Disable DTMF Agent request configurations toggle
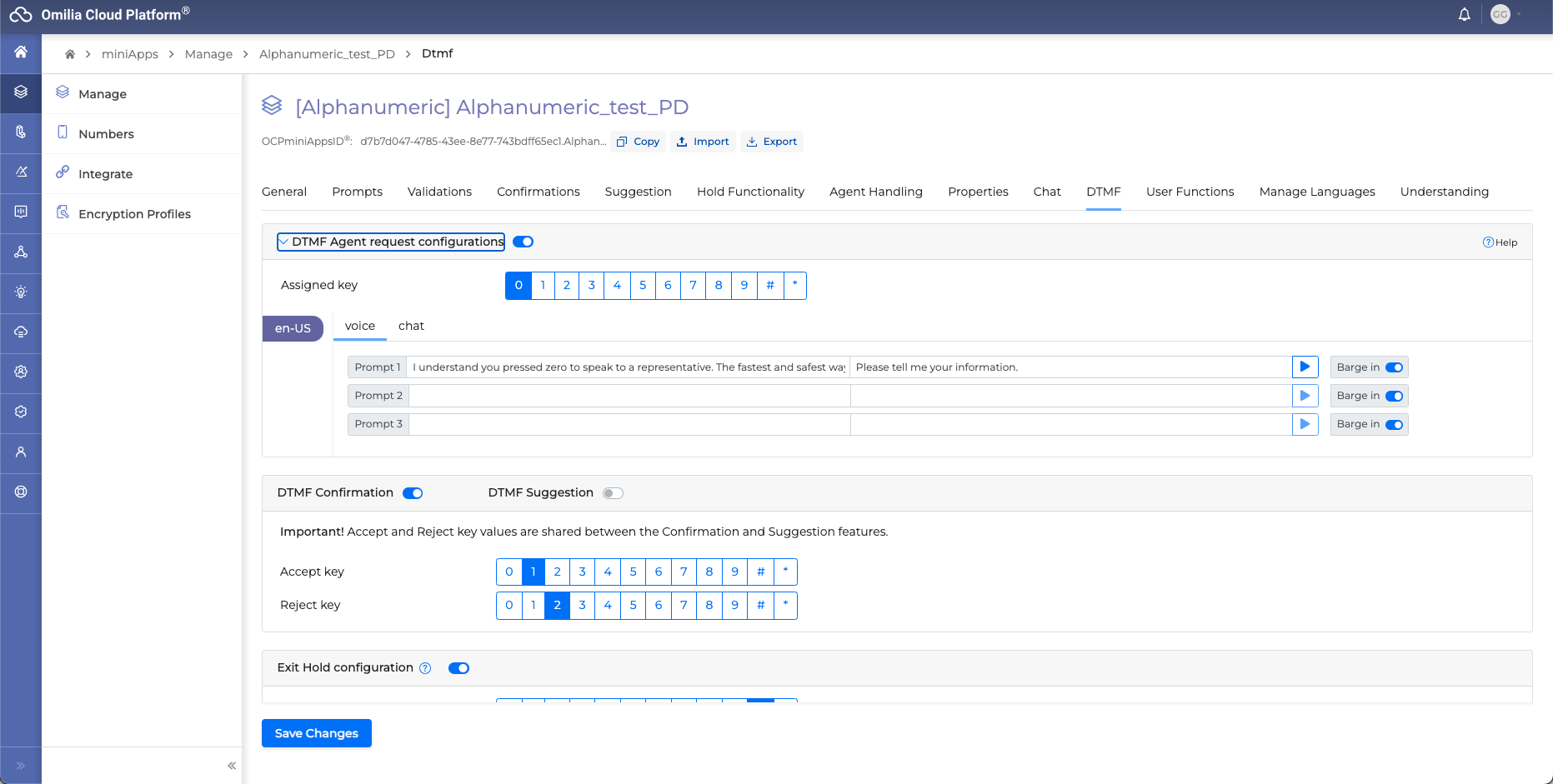Viewport: 1553px width, 784px height. 523,242
